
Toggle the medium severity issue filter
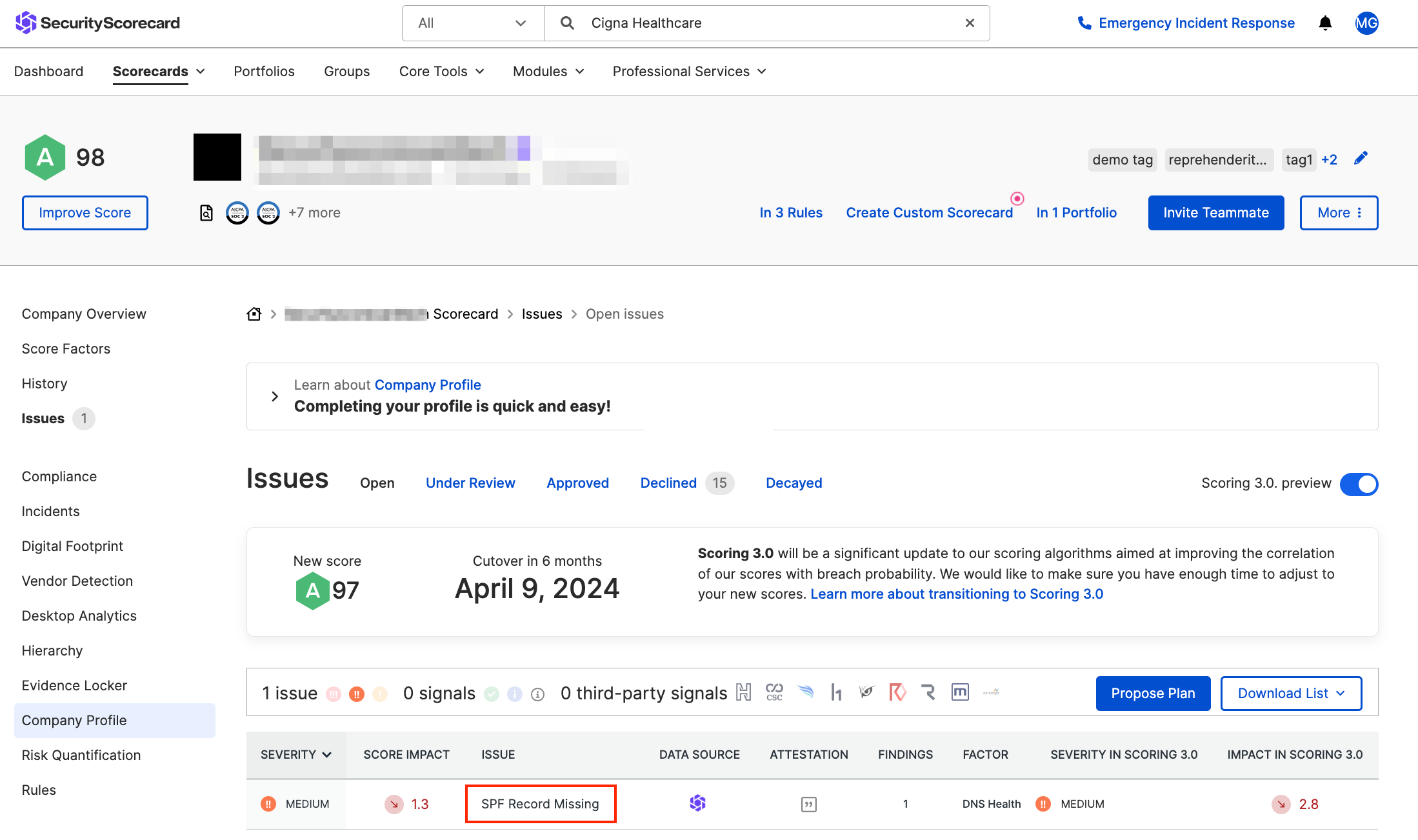click(357, 694)
